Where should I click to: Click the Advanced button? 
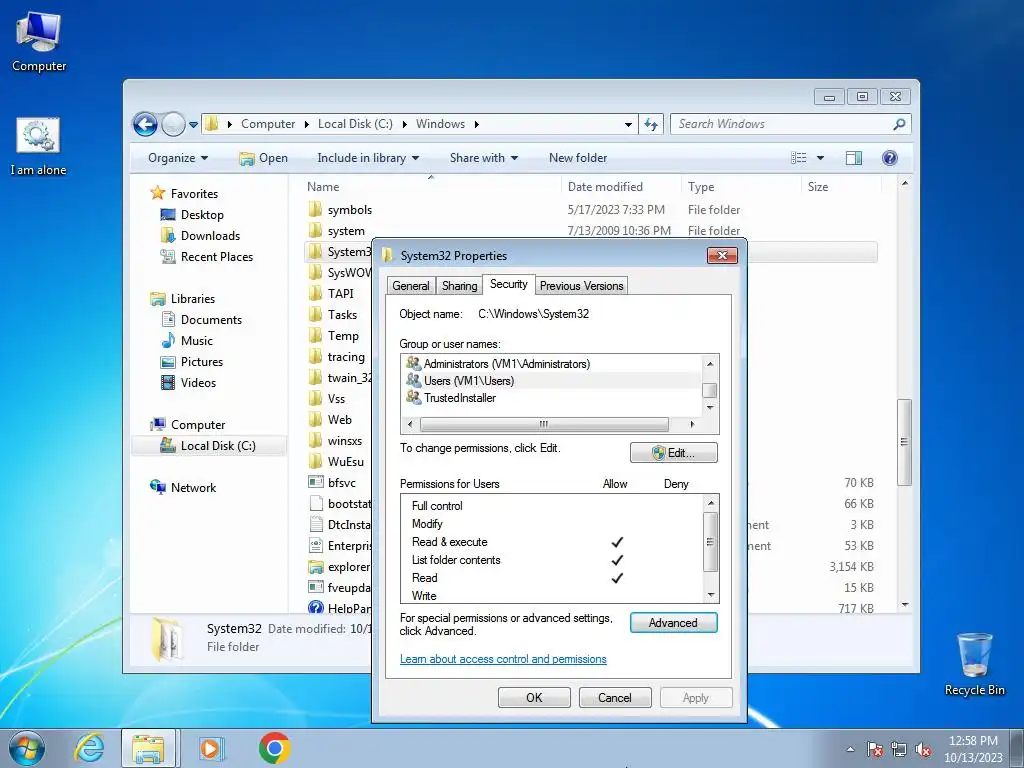pos(673,623)
